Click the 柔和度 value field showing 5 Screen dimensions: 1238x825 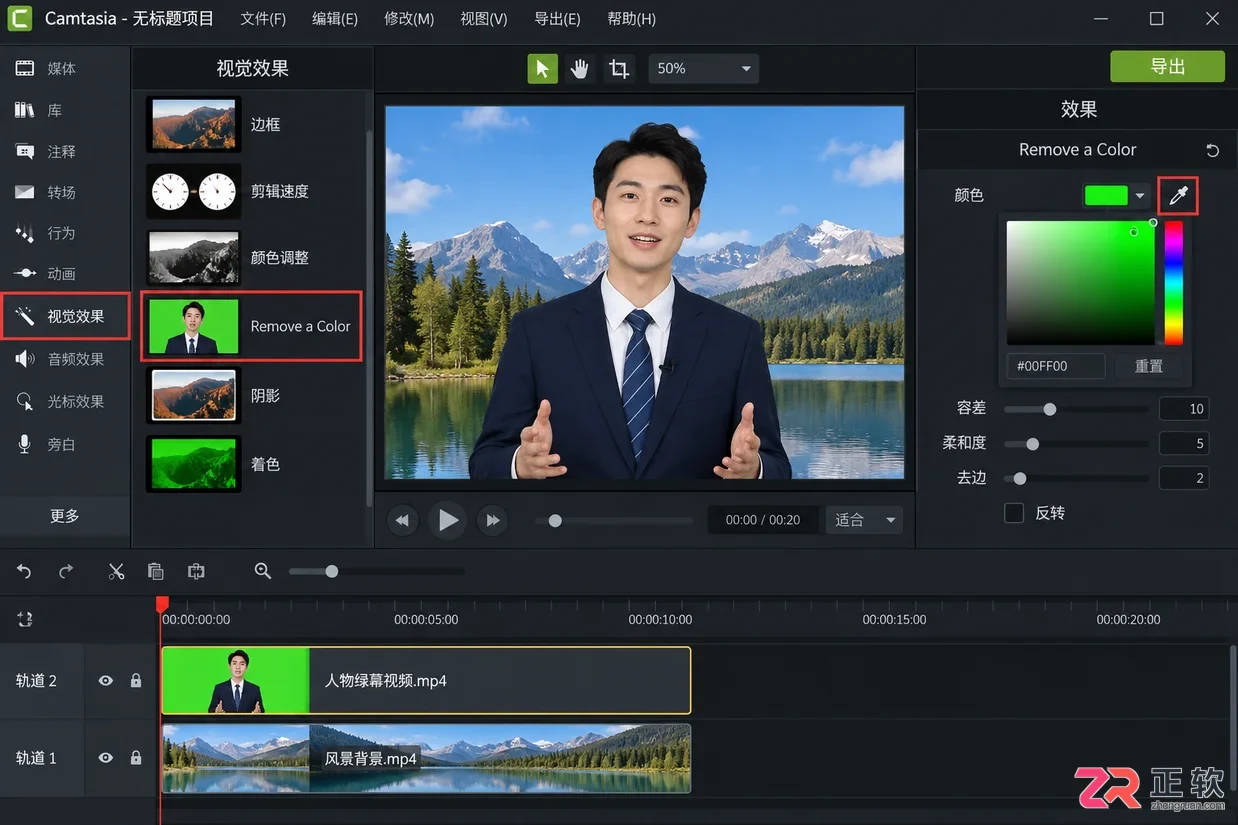pyautogui.click(x=1184, y=443)
